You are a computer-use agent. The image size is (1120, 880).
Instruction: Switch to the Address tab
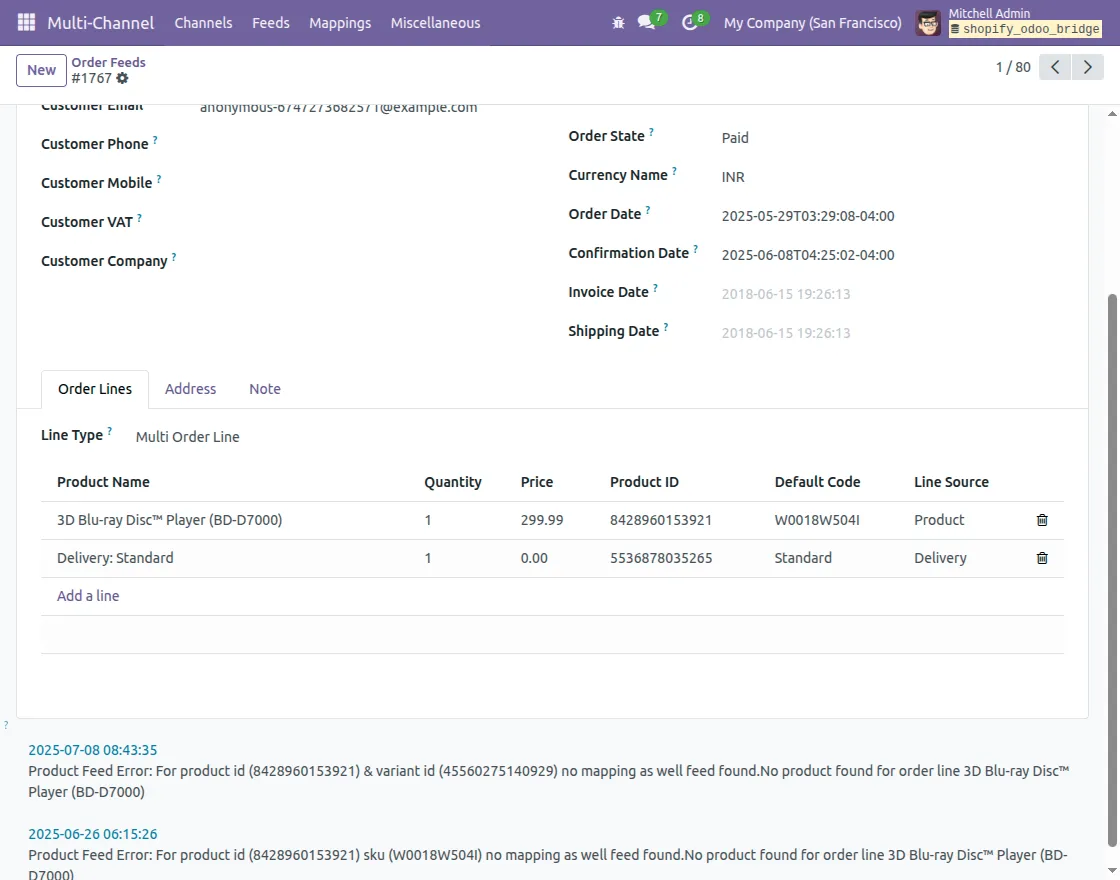pos(190,389)
